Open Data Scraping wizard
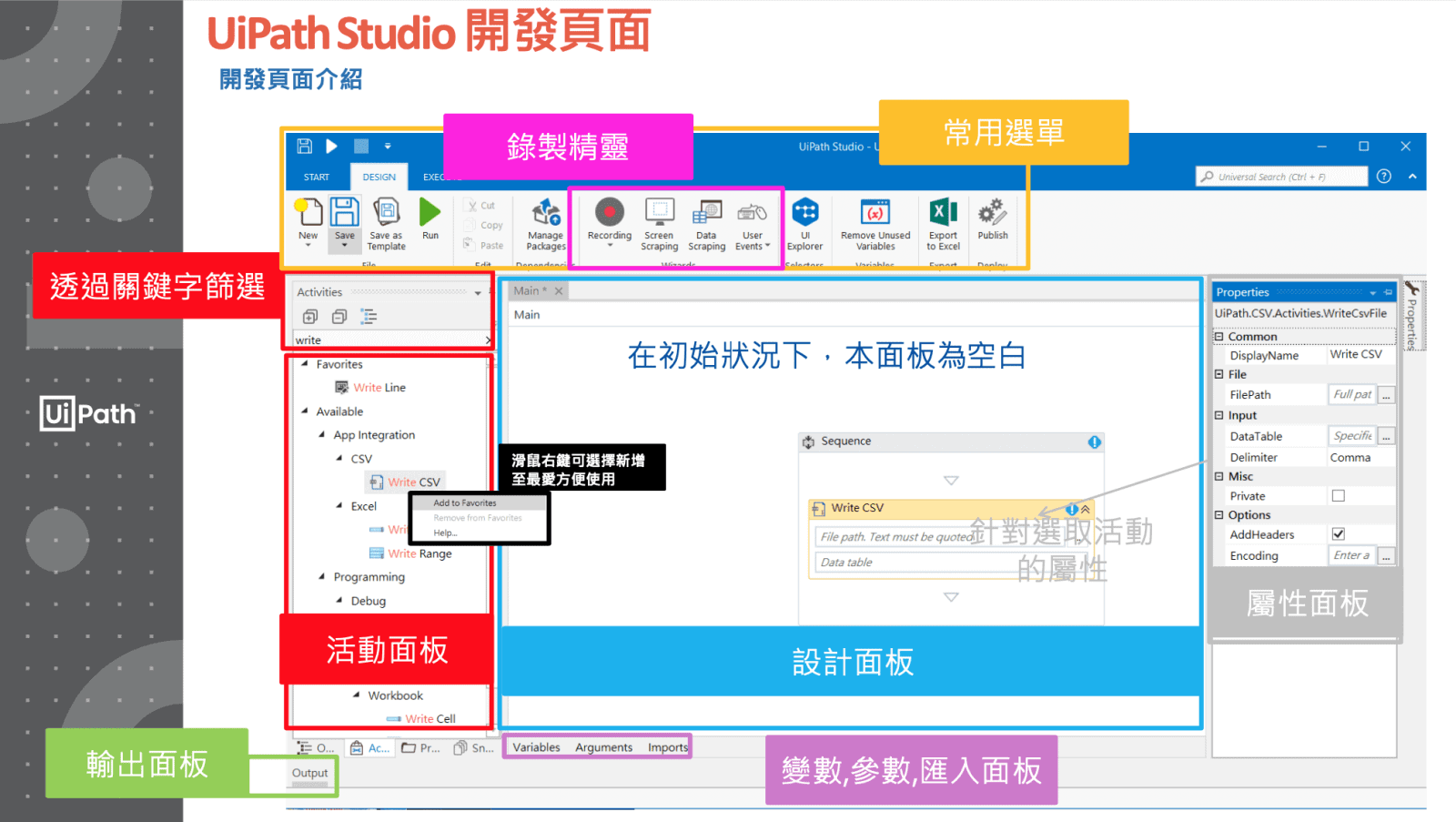Screen dimensions: 1456x822 pyautogui.click(x=707, y=224)
